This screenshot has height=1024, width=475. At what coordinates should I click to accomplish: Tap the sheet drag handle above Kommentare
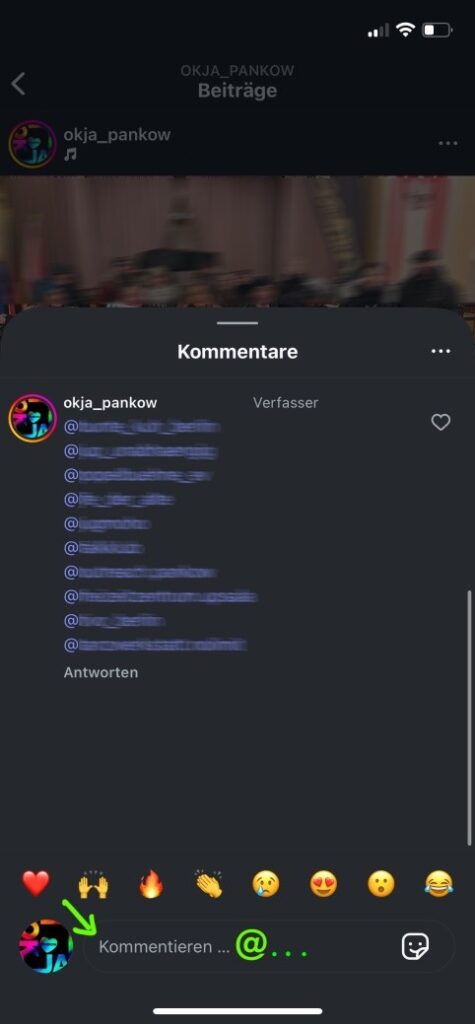tap(238, 323)
